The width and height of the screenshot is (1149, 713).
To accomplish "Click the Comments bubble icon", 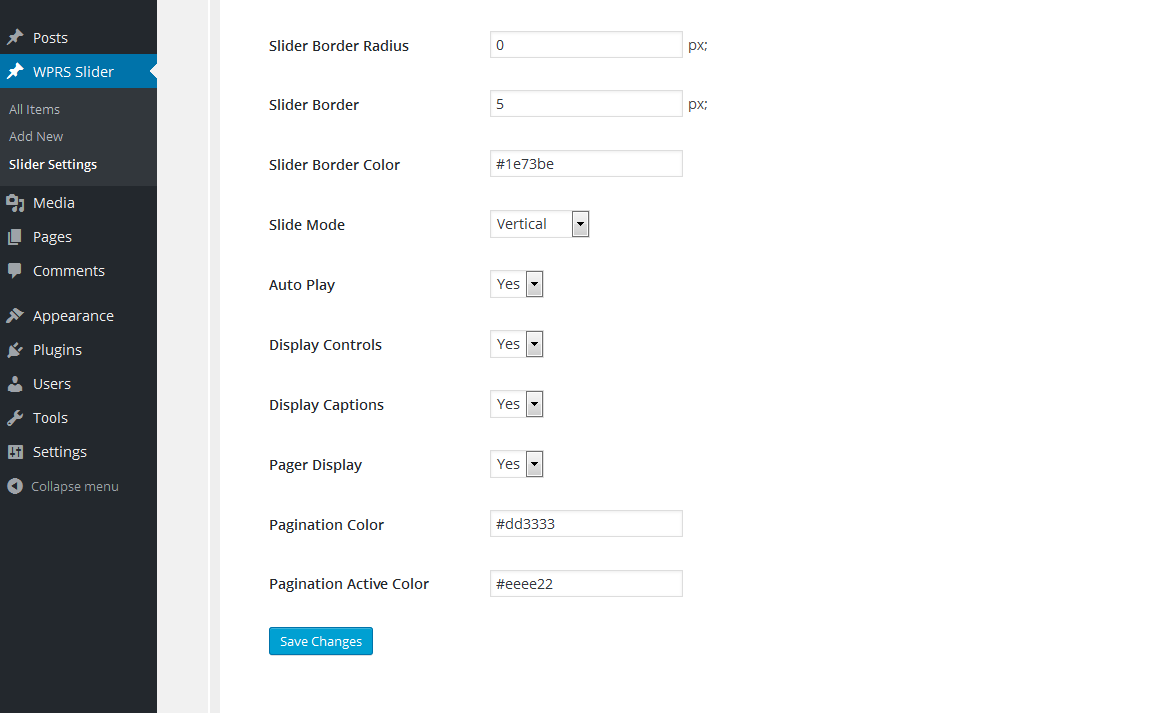I will (x=15, y=270).
